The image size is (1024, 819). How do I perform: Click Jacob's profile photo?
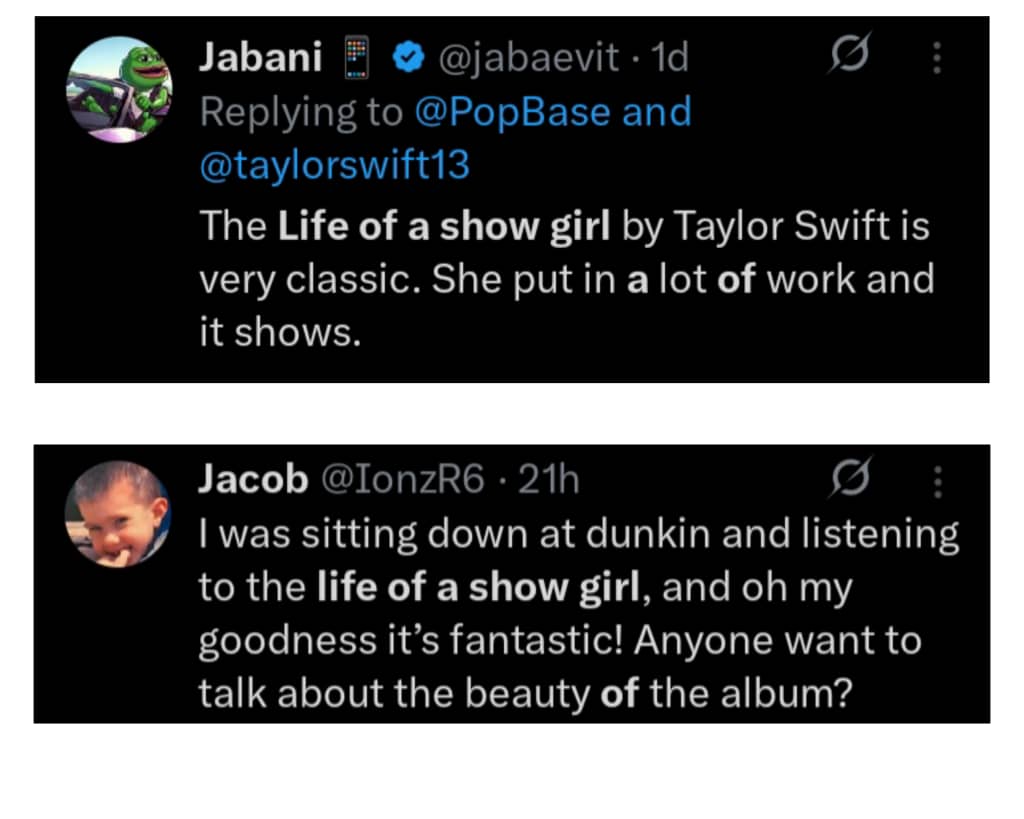point(117,514)
